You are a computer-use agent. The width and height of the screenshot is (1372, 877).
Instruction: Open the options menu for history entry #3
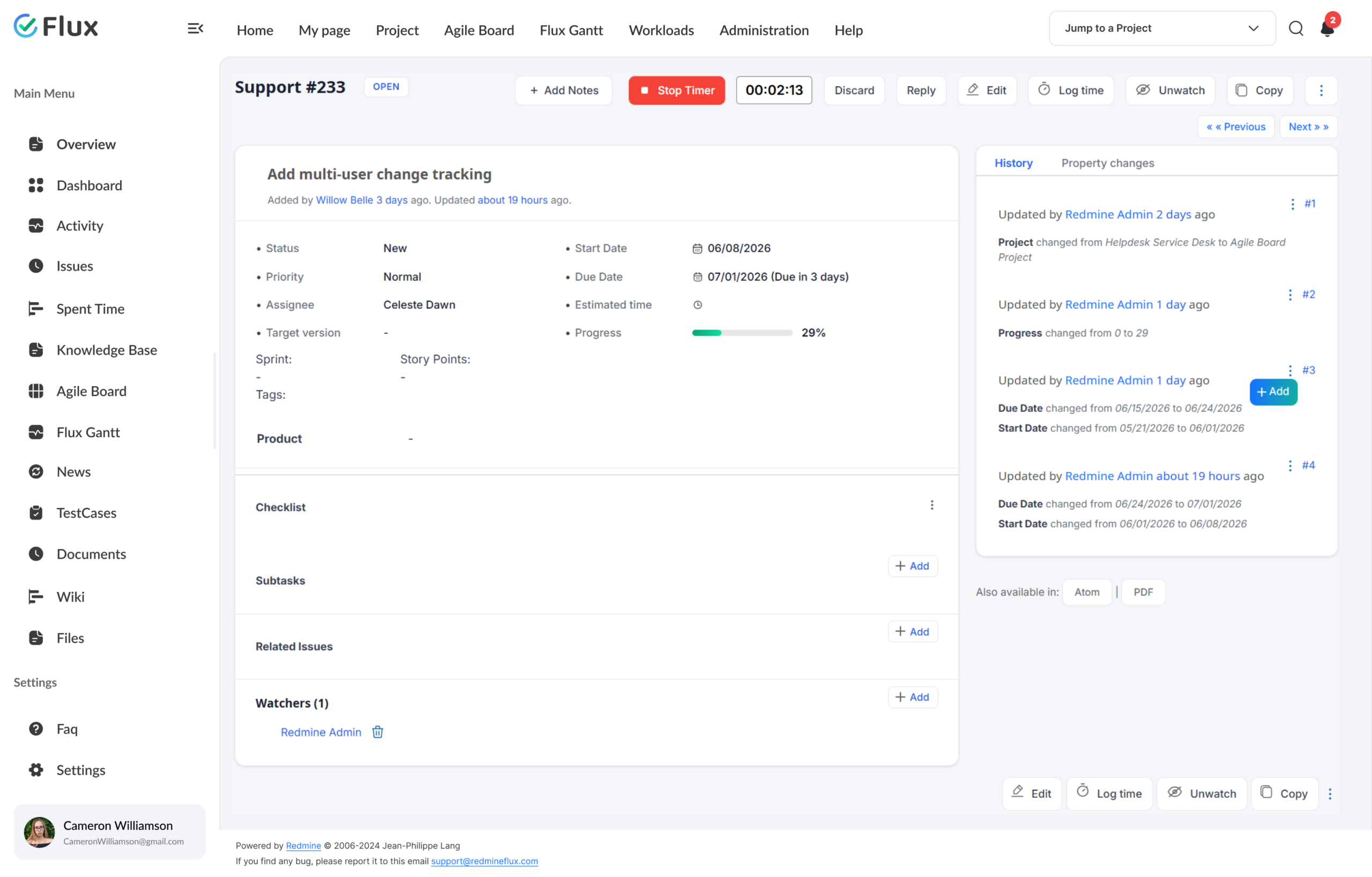pyautogui.click(x=1291, y=370)
